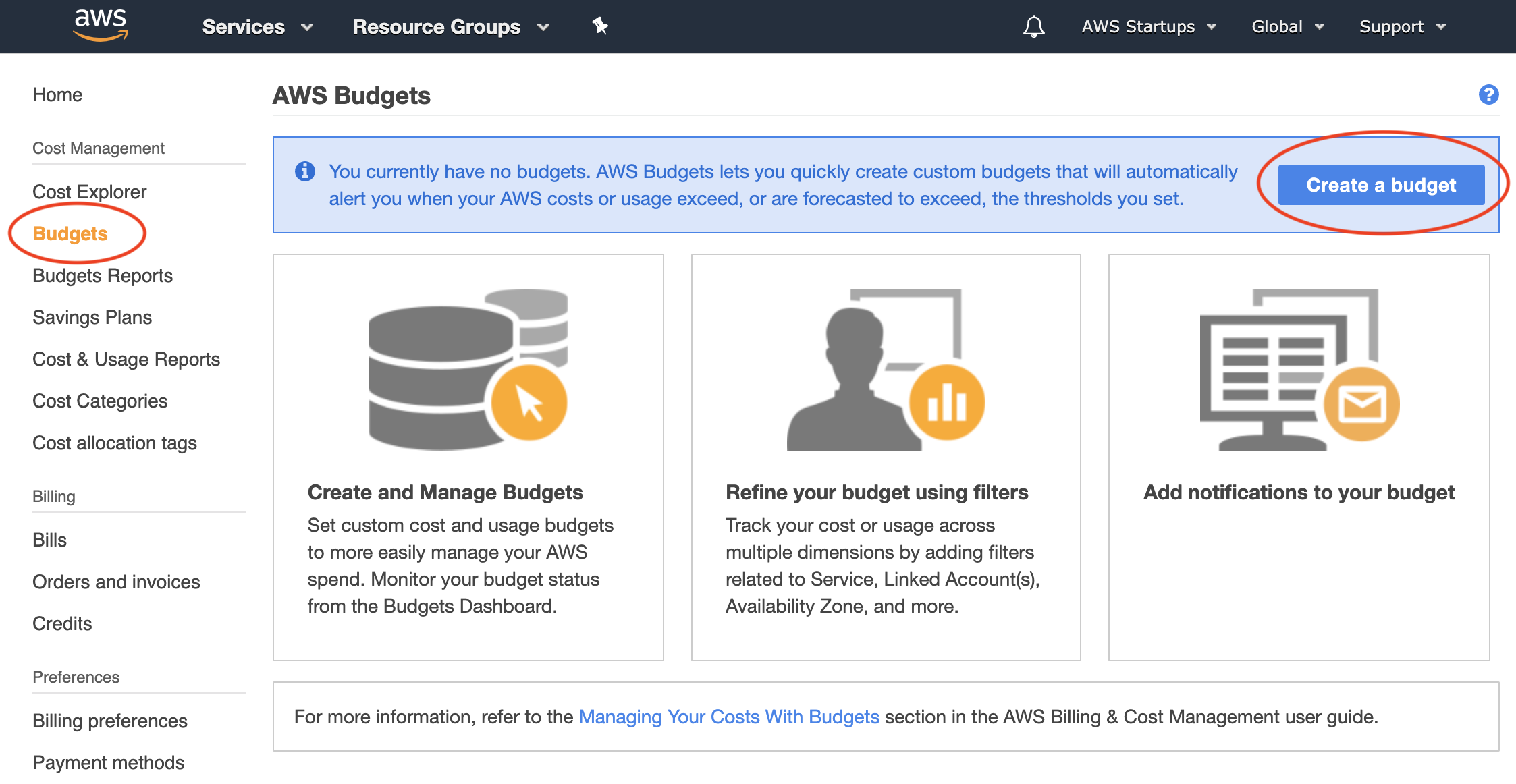Open the notifications bell icon
The height and width of the screenshot is (784, 1516).
click(x=1033, y=26)
